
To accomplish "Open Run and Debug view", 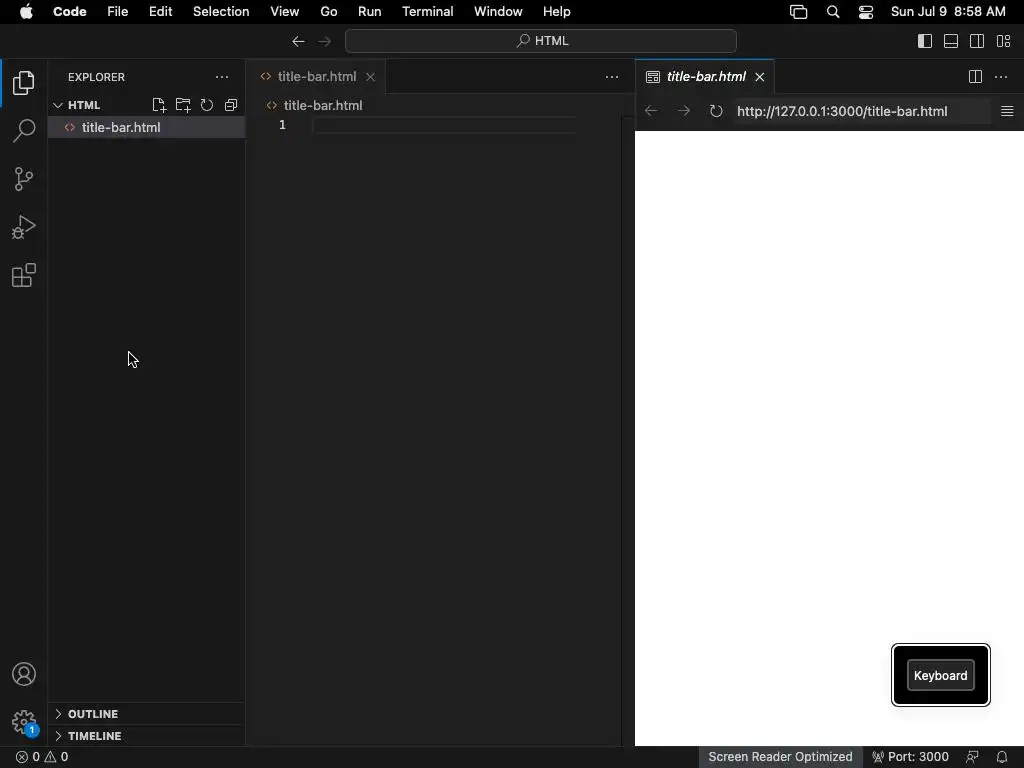I will (24, 227).
